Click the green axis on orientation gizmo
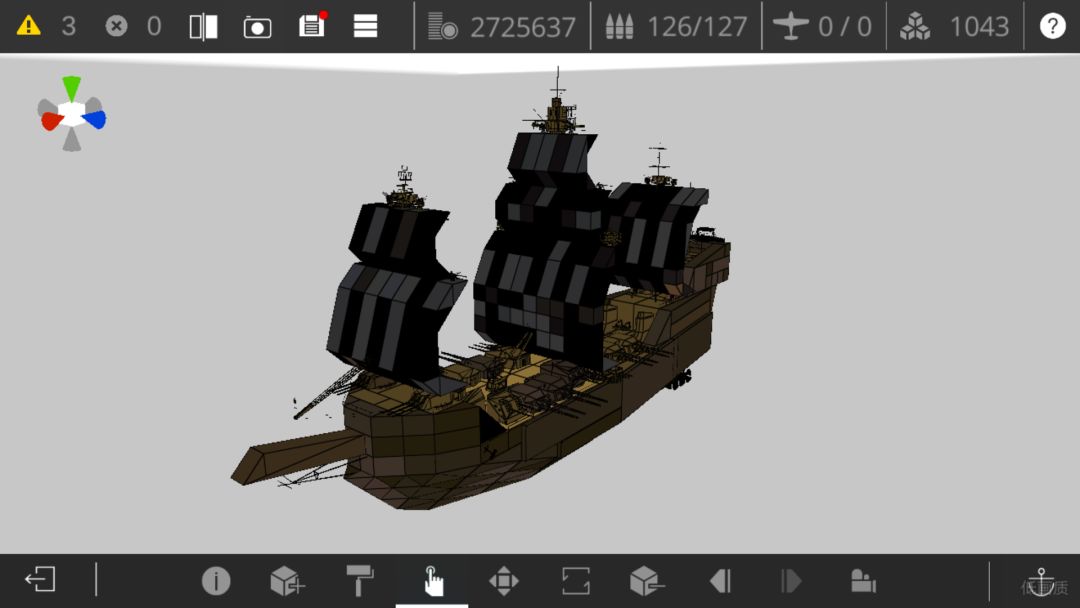1080x608 pixels. [71, 88]
